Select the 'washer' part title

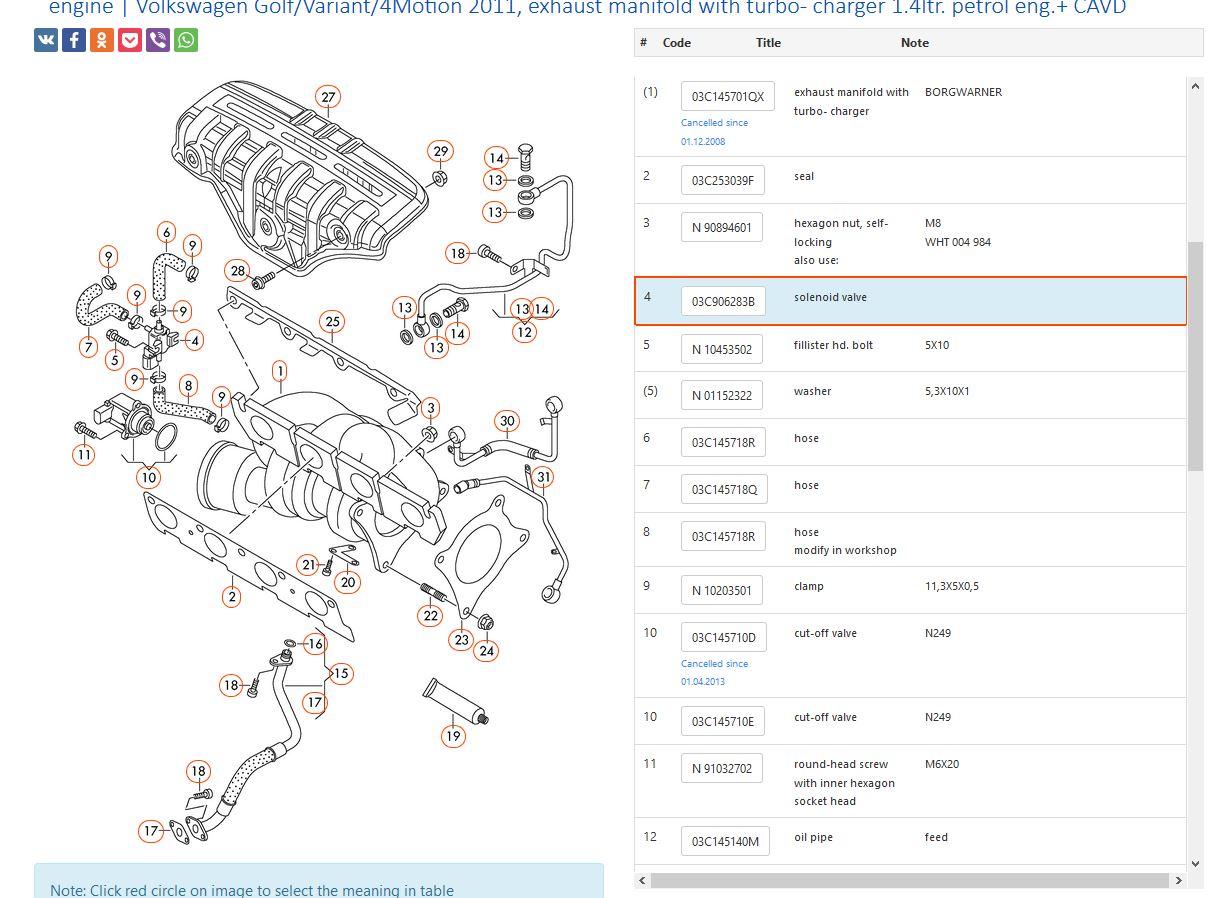[x=812, y=391]
